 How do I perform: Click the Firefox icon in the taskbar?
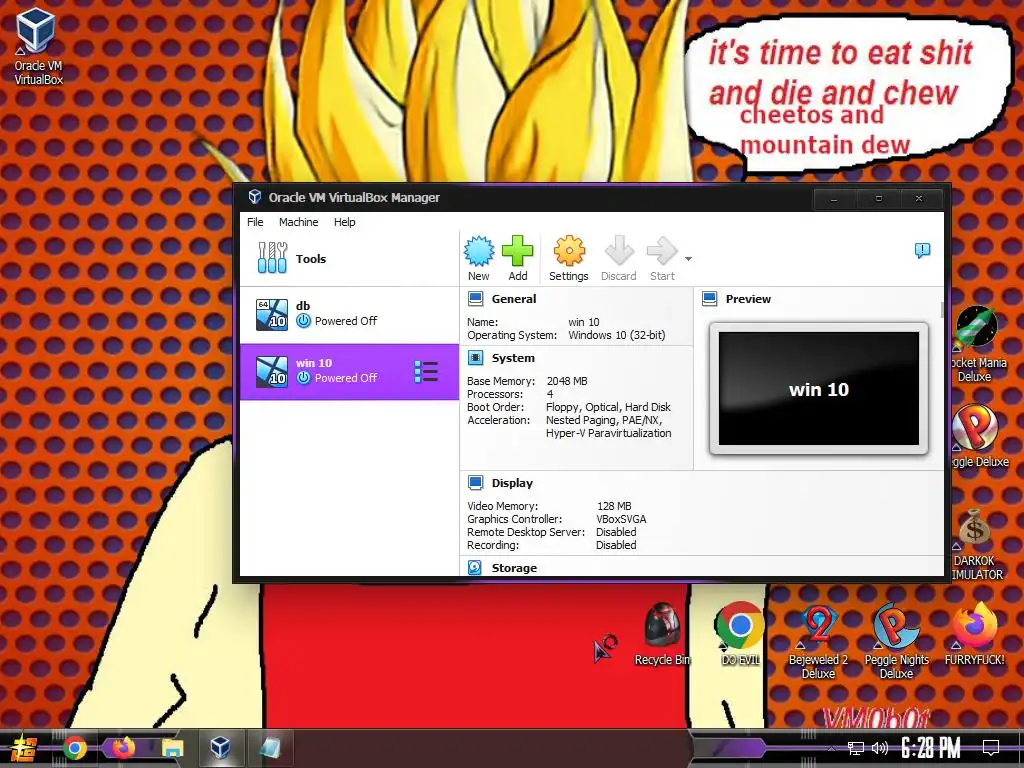(x=123, y=748)
